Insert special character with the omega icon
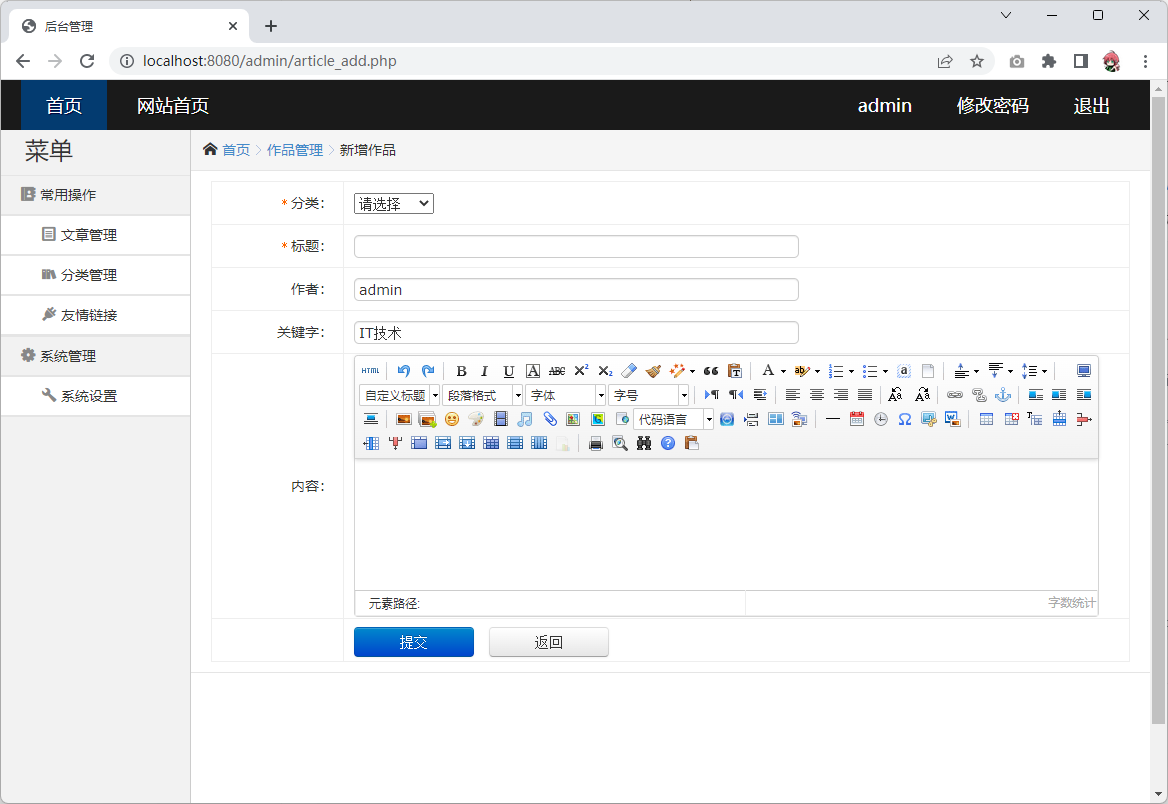Viewport: 1168px width, 804px height. 904,419
